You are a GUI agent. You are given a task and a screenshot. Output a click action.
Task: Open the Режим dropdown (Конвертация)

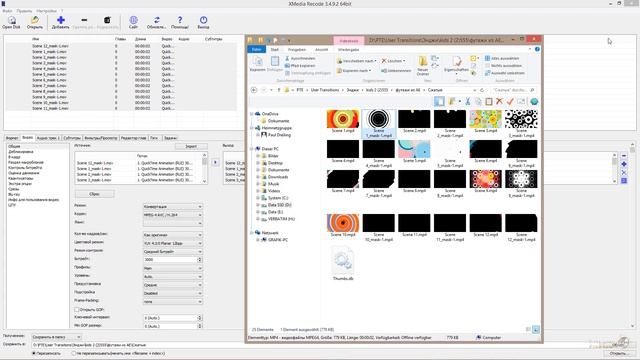[x=172, y=207]
